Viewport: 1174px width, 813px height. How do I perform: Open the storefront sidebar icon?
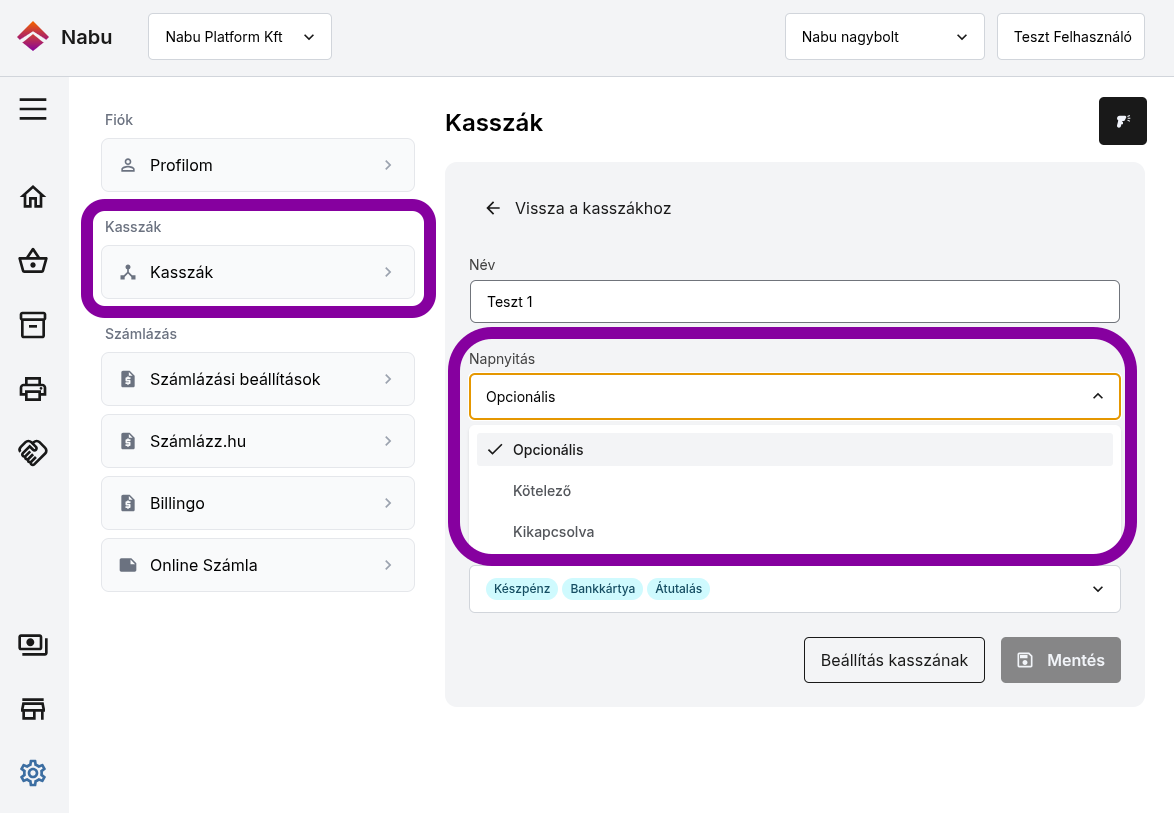33,709
